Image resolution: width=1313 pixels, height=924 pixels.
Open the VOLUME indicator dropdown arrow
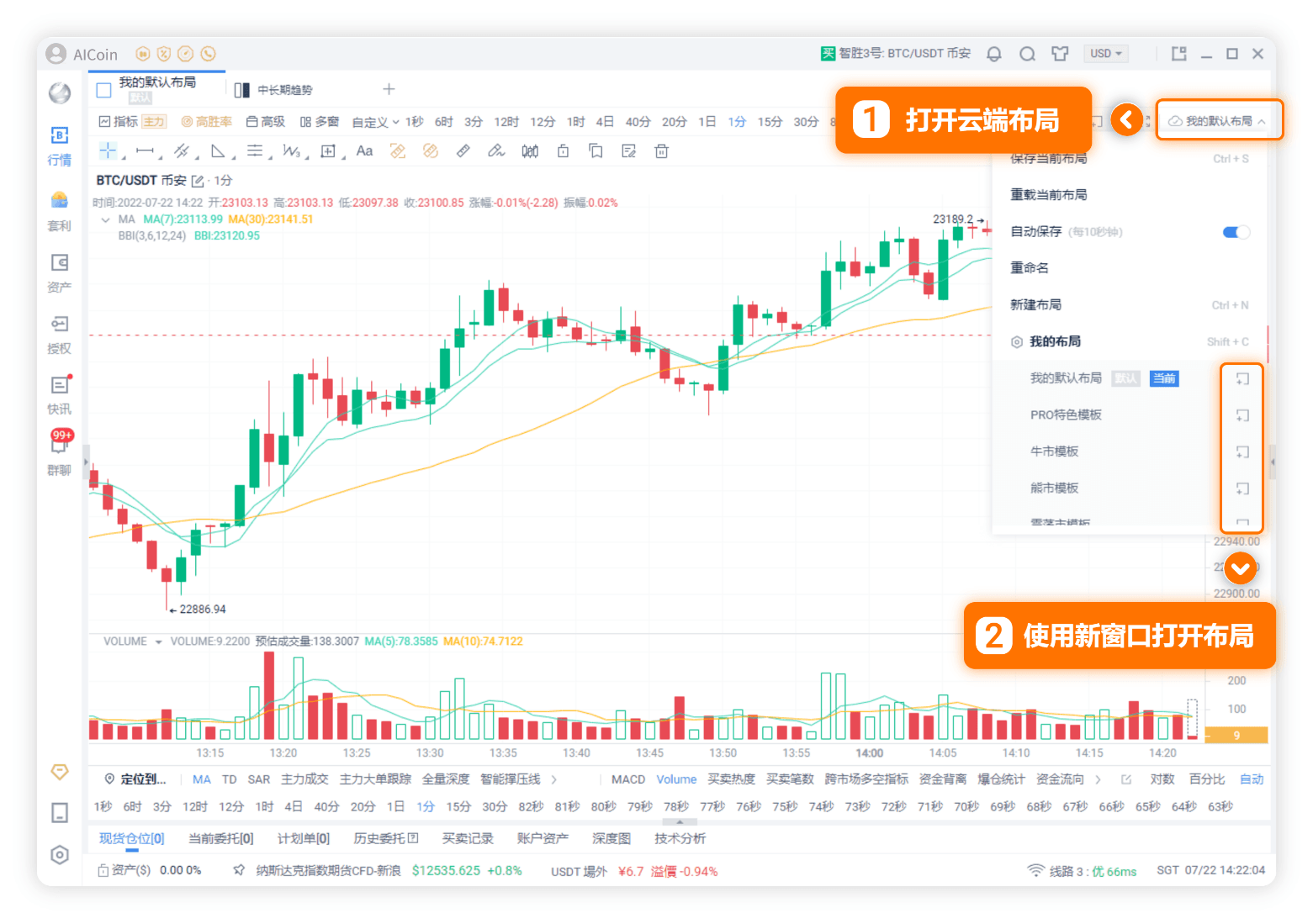click(x=158, y=642)
